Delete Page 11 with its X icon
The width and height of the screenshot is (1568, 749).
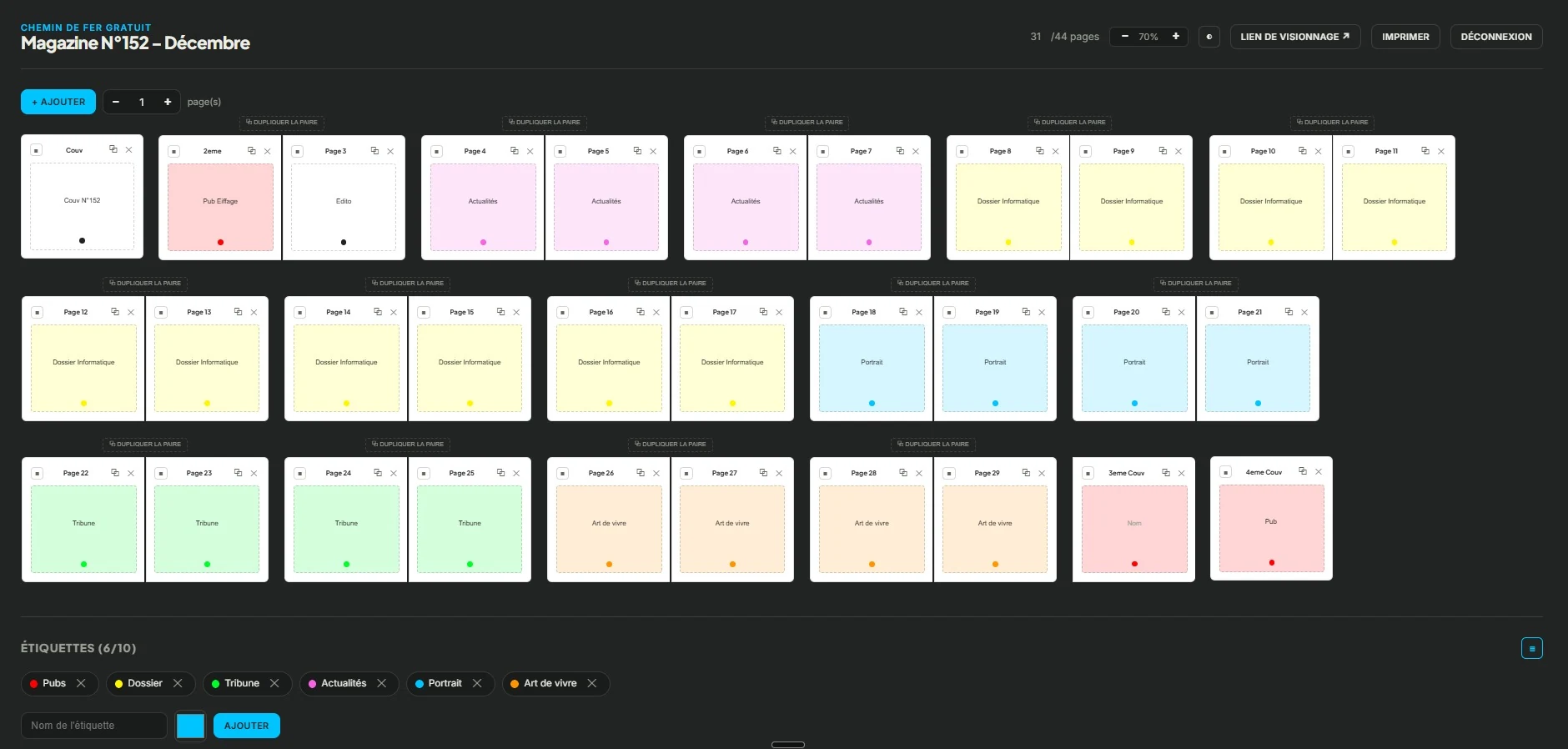[1441, 151]
